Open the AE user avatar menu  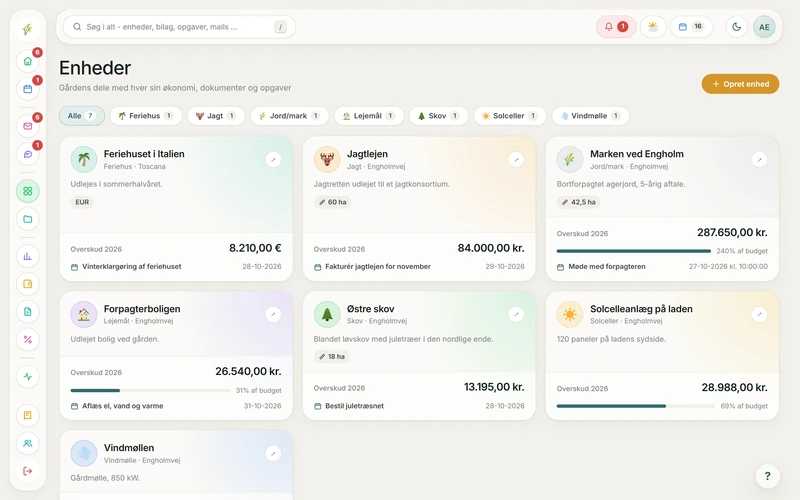click(764, 27)
